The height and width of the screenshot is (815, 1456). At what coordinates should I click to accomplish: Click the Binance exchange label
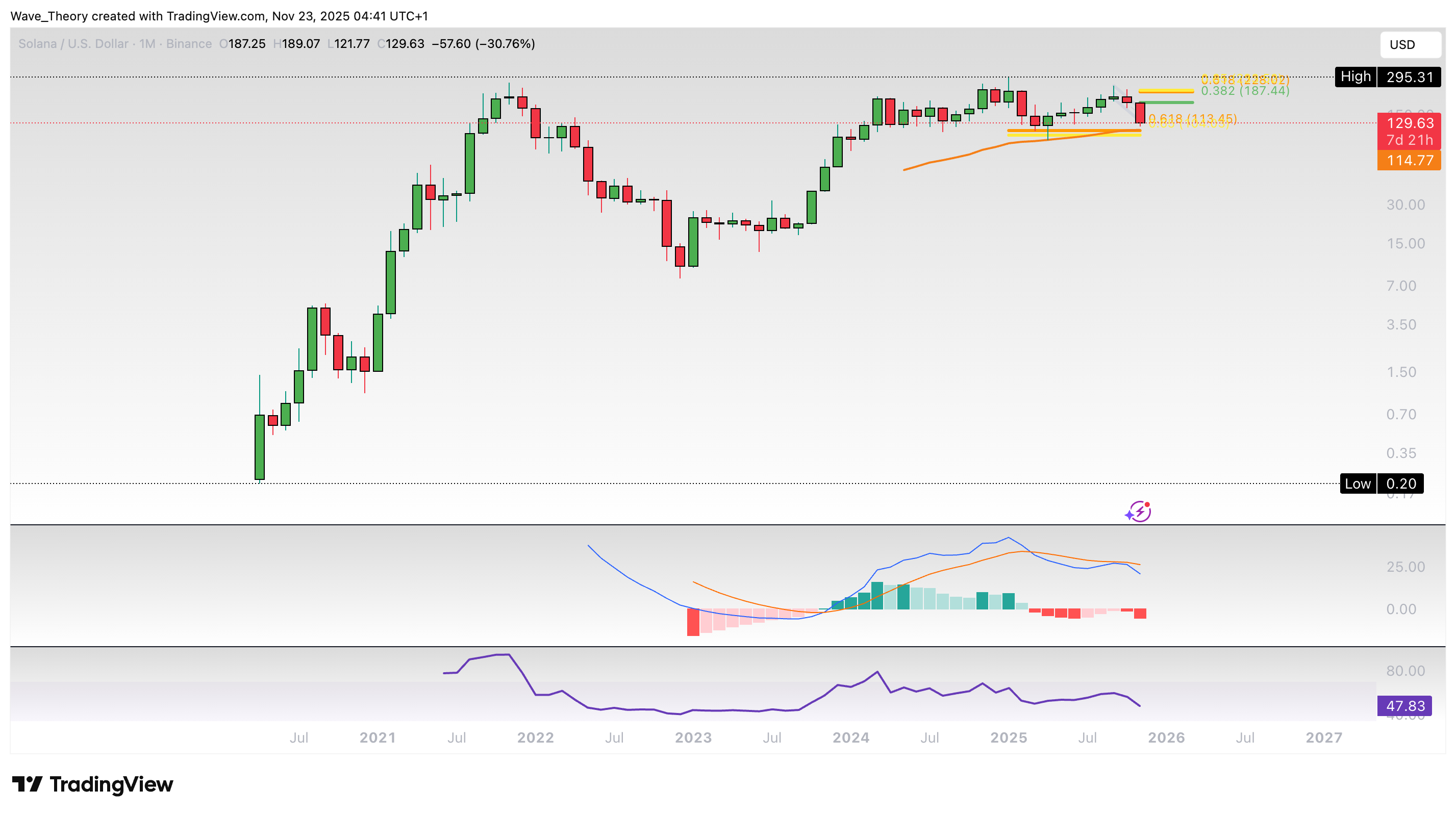click(x=189, y=44)
